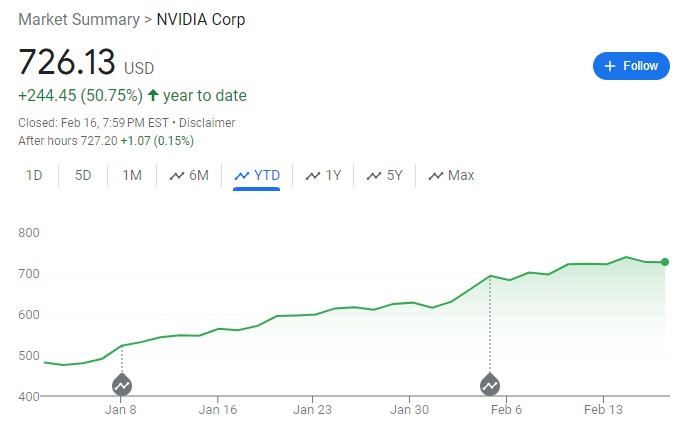
Task: Click the Jan 8 chart event marker
Action: [x=122, y=384]
